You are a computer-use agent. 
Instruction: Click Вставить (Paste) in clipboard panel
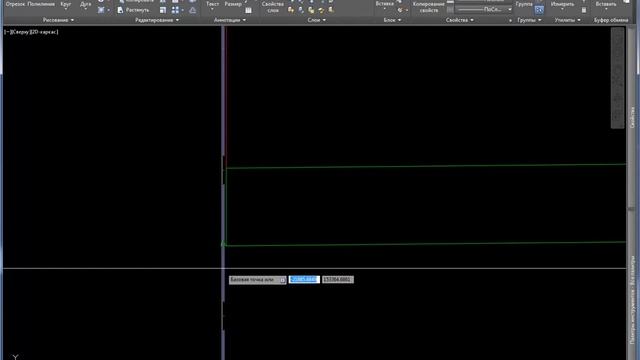606,4
